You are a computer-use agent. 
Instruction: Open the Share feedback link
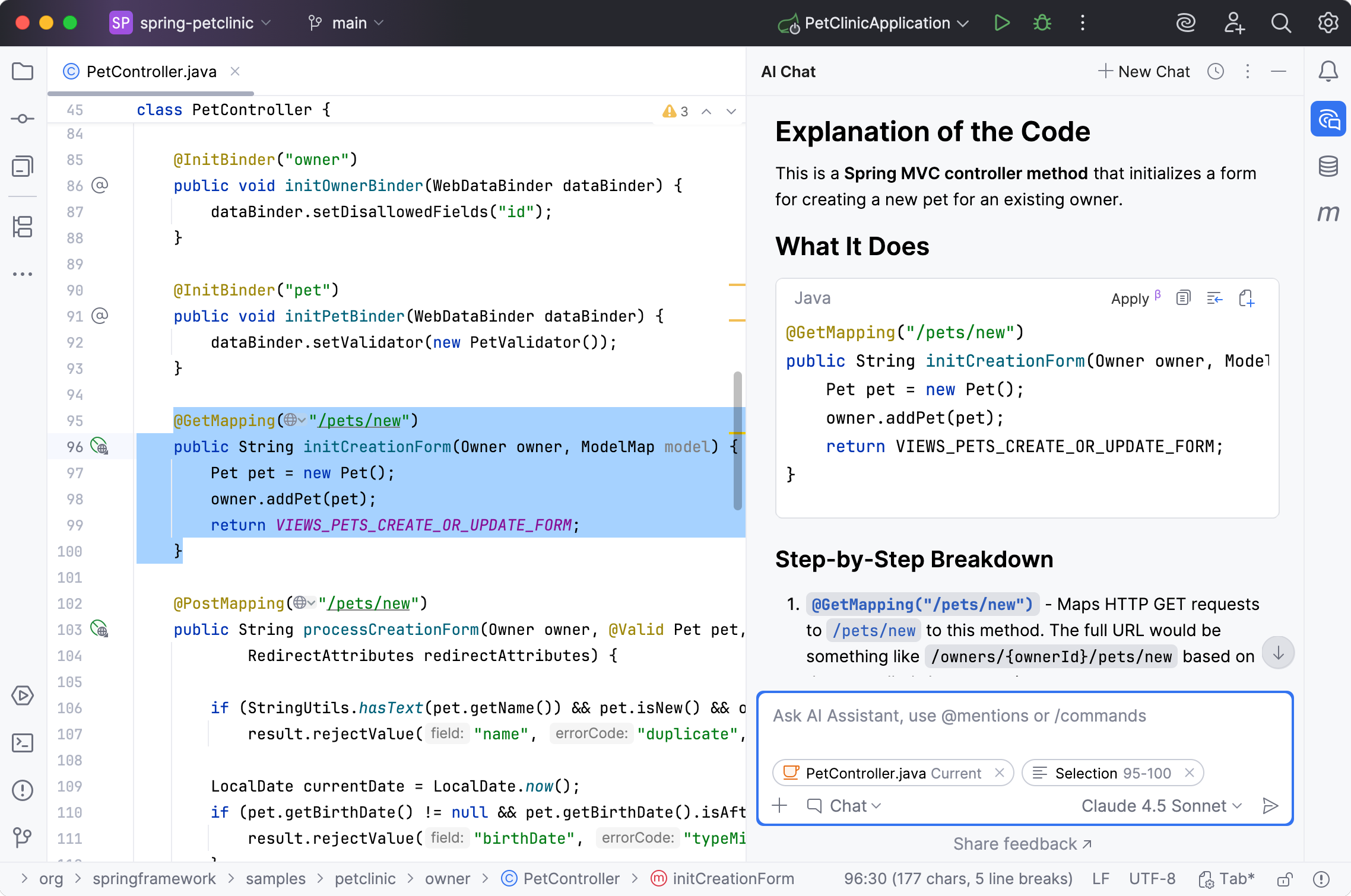click(x=1023, y=843)
